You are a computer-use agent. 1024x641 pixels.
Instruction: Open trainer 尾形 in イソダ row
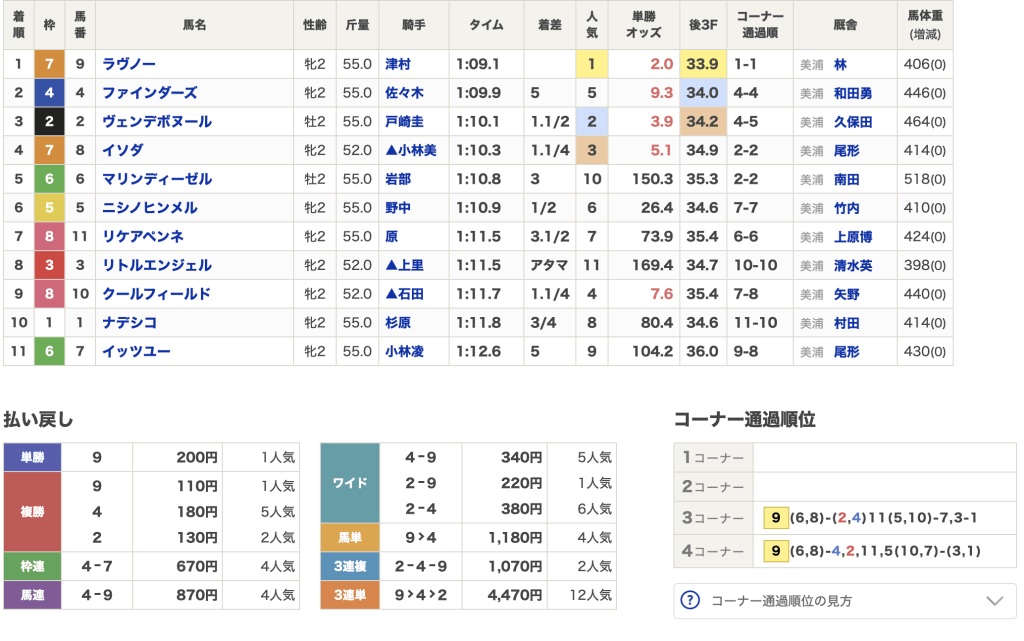[x=846, y=151]
